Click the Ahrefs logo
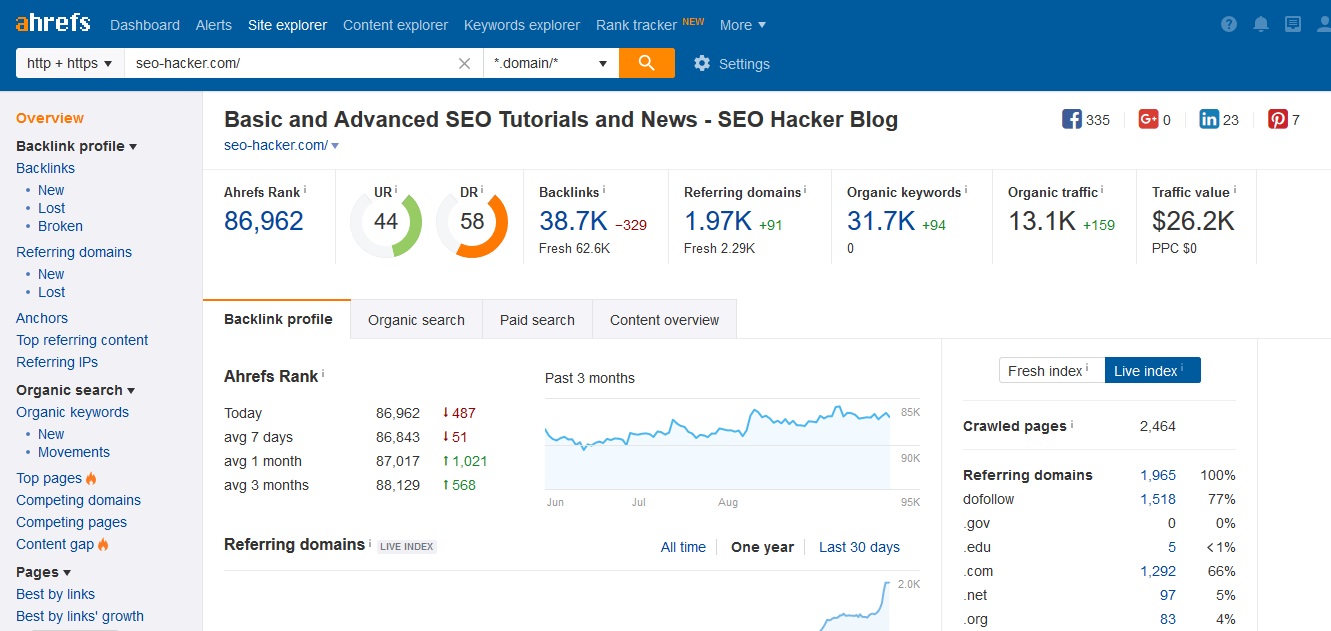 (x=53, y=23)
